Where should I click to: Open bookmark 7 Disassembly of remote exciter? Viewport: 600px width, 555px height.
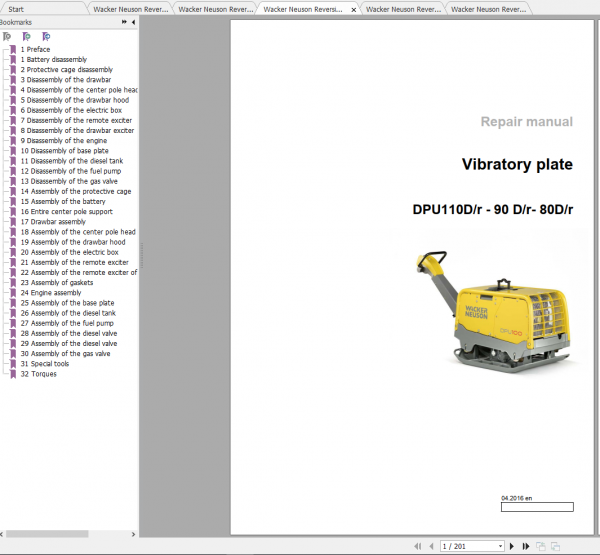76,120
